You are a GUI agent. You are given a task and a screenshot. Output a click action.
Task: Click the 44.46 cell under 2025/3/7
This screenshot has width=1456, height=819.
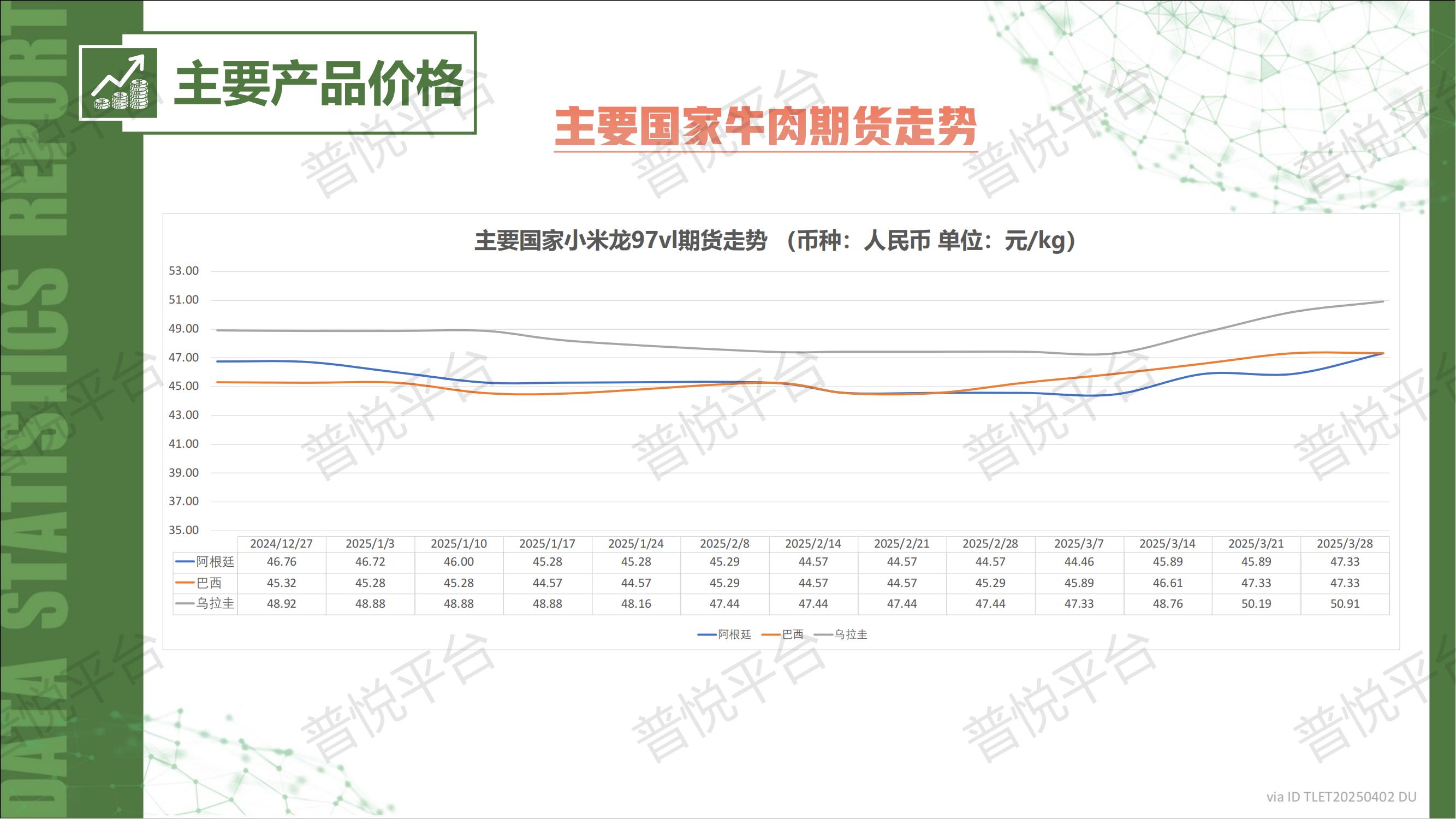point(1079,562)
